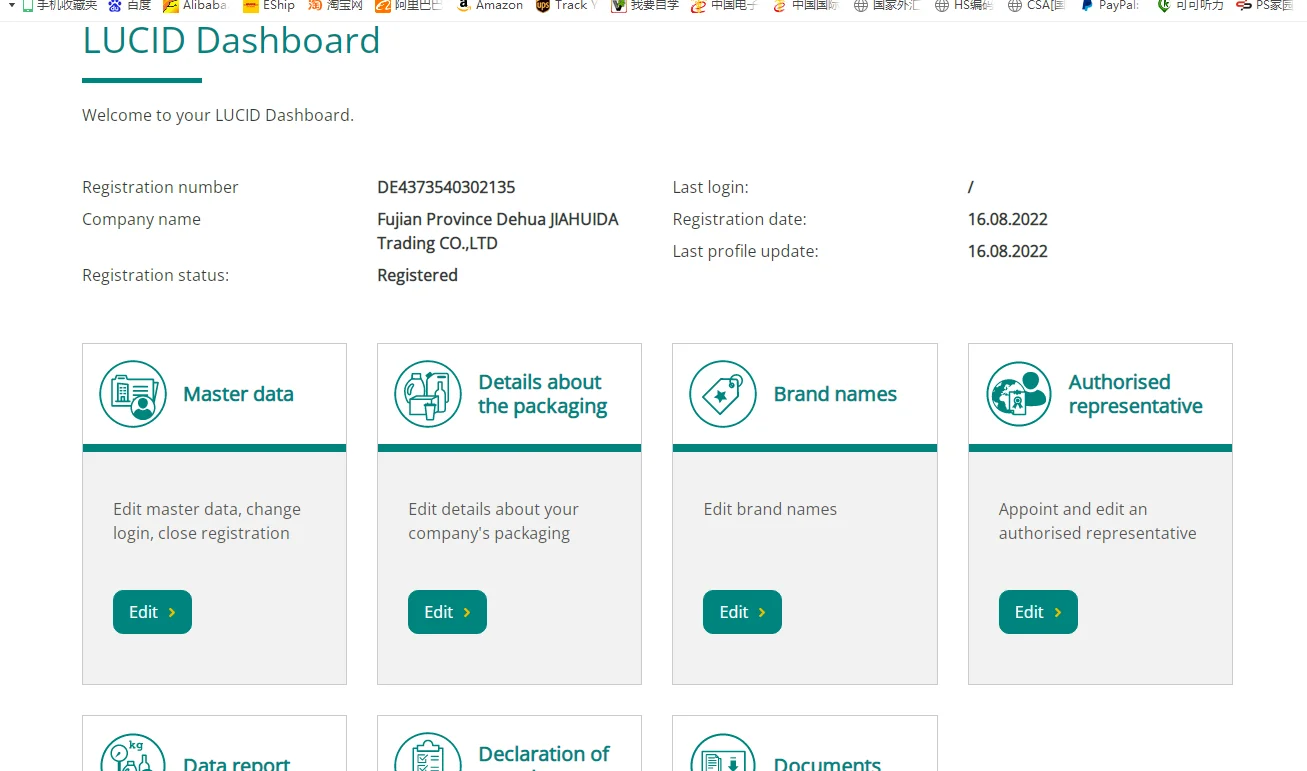The width and height of the screenshot is (1307, 771).
Task: Open the Alibaba bookmark
Action: click(x=195, y=6)
